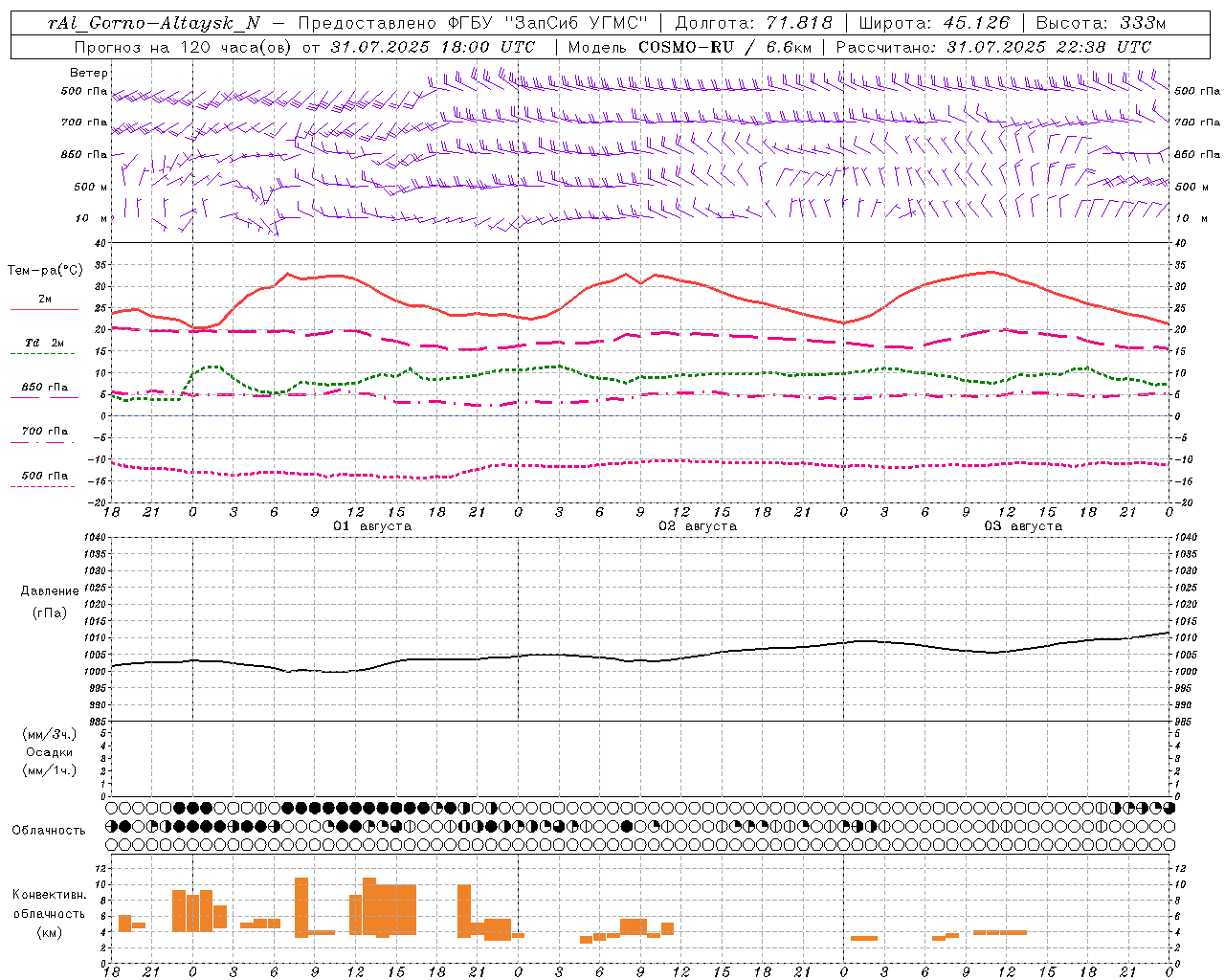Click the station title rAl_Gorno-Altaysk_N
This screenshot has width=1225, height=980.
tap(153, 23)
